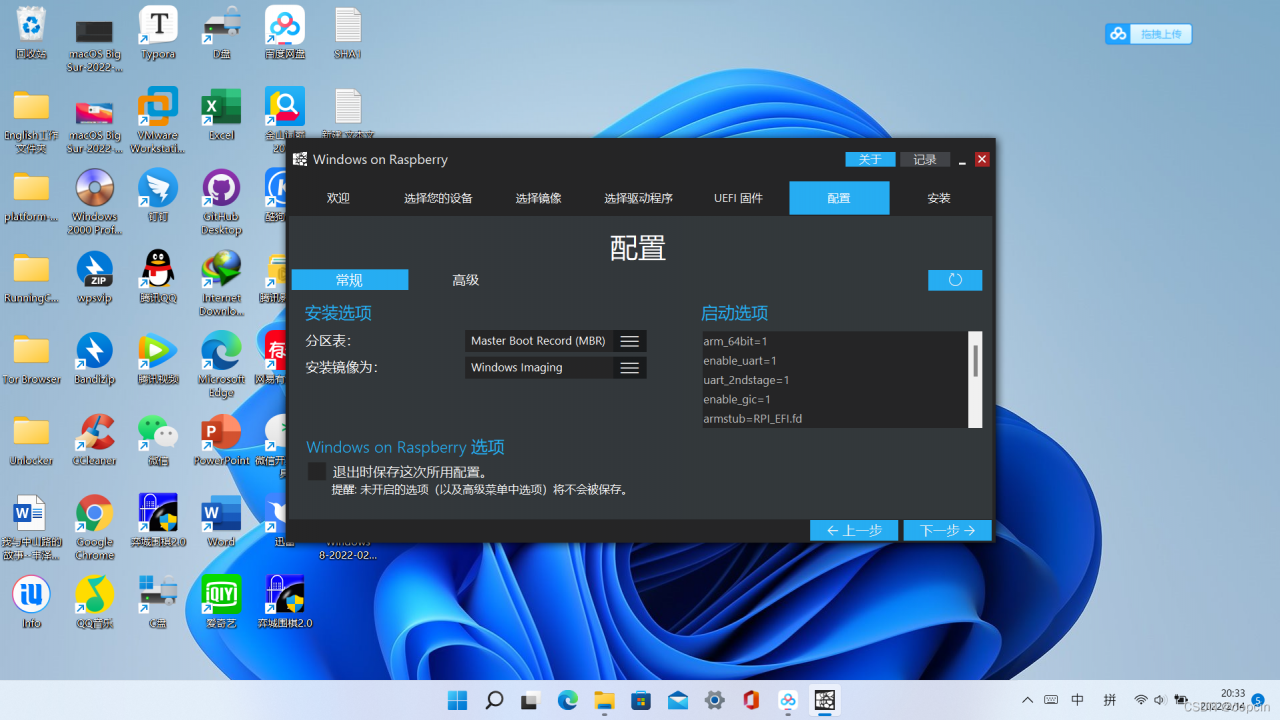The width and height of the screenshot is (1280, 720).
Task: Open the 回收站 Recycle Bin
Action: pos(32,33)
